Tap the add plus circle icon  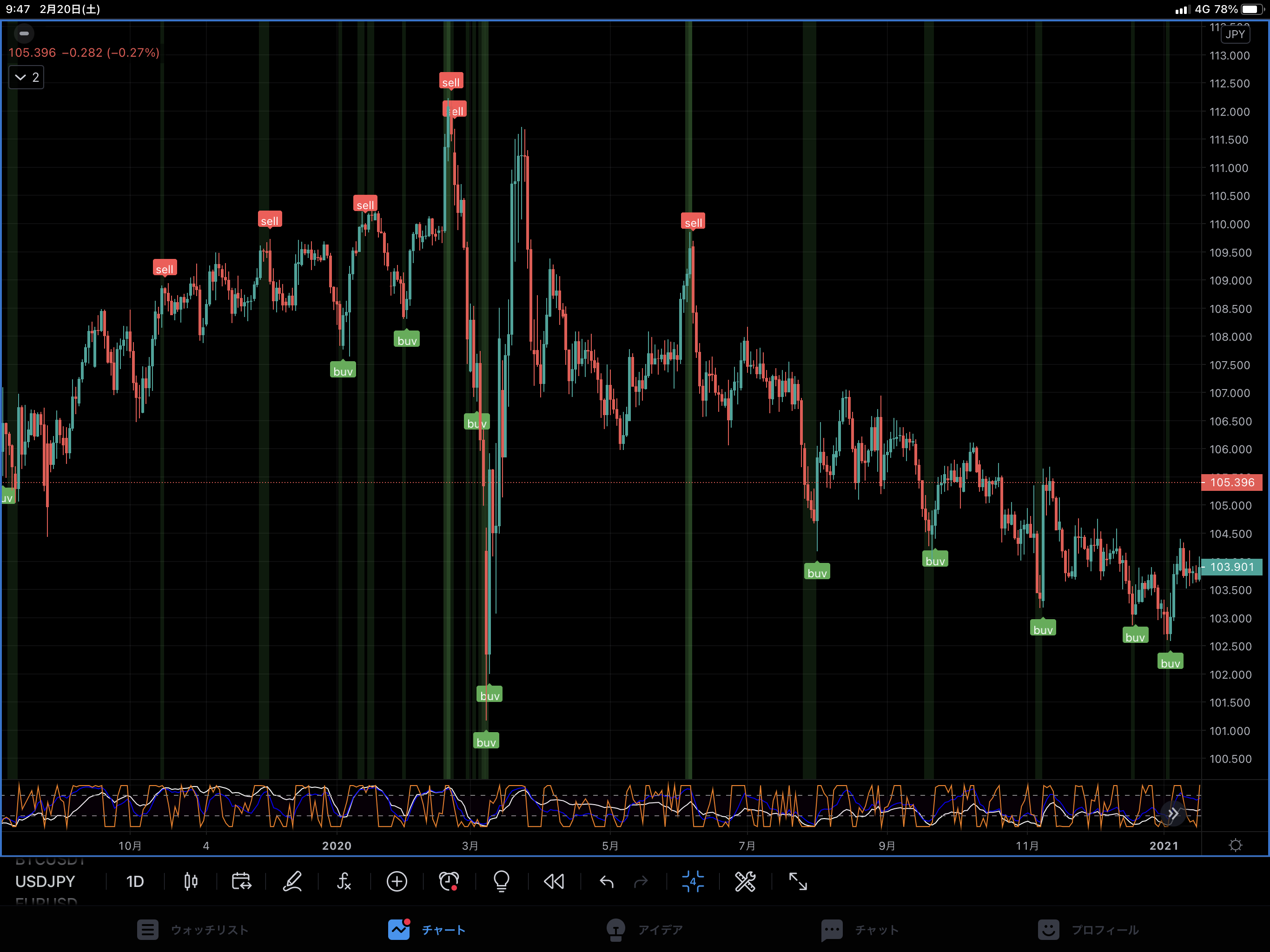397,881
